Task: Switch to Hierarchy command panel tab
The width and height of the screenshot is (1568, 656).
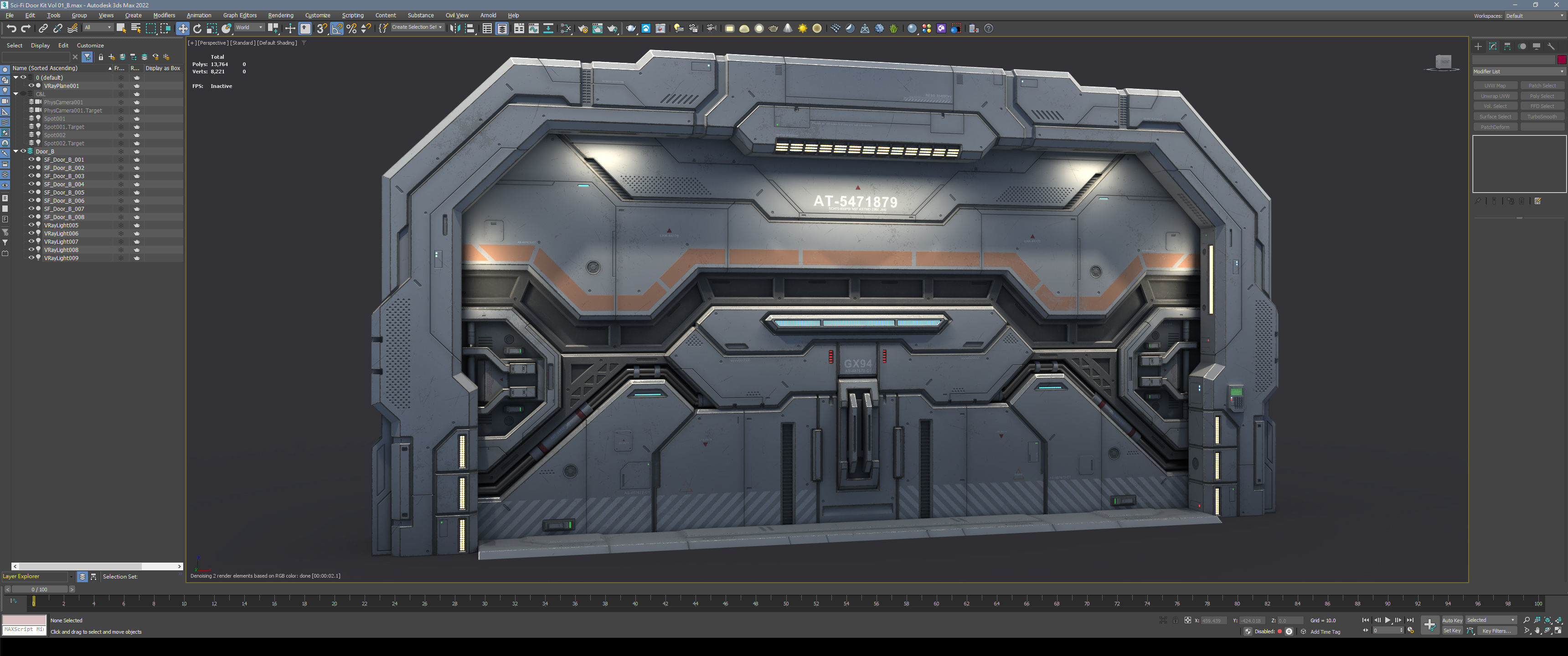Action: point(1507,46)
